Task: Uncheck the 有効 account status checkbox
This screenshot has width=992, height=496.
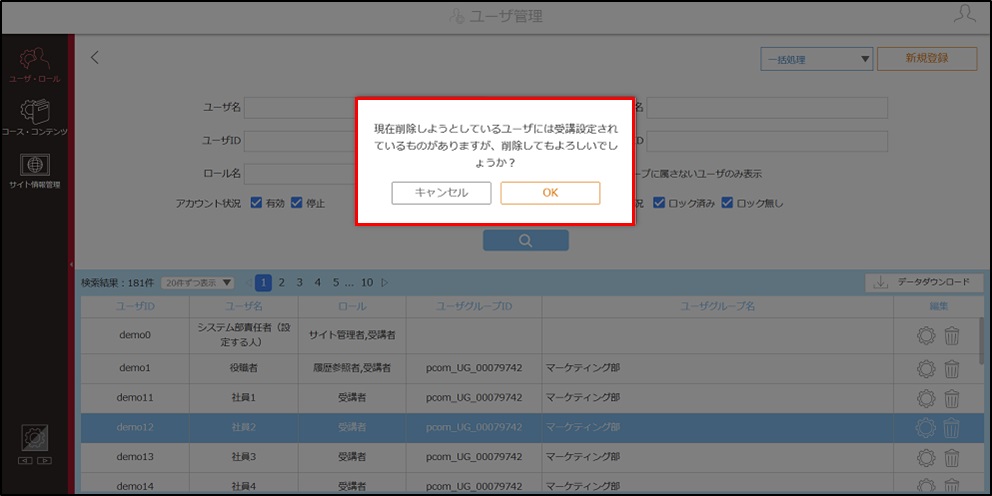Action: tap(256, 204)
